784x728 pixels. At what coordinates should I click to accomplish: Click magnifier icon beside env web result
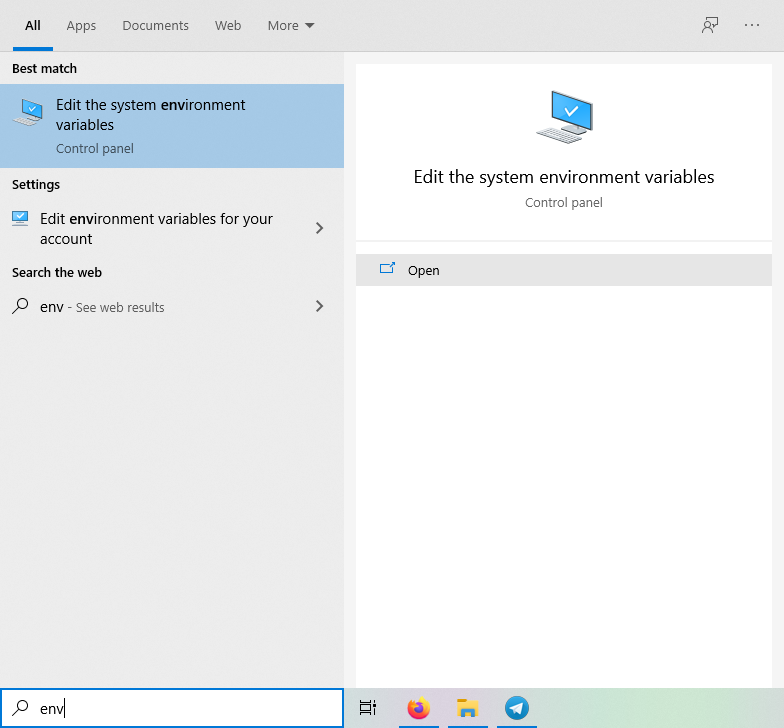[x=20, y=306]
